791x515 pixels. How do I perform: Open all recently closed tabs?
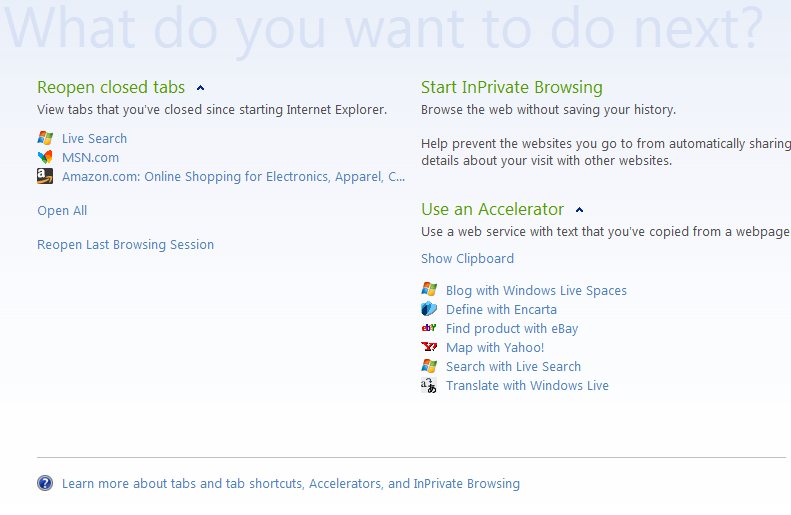coord(62,210)
